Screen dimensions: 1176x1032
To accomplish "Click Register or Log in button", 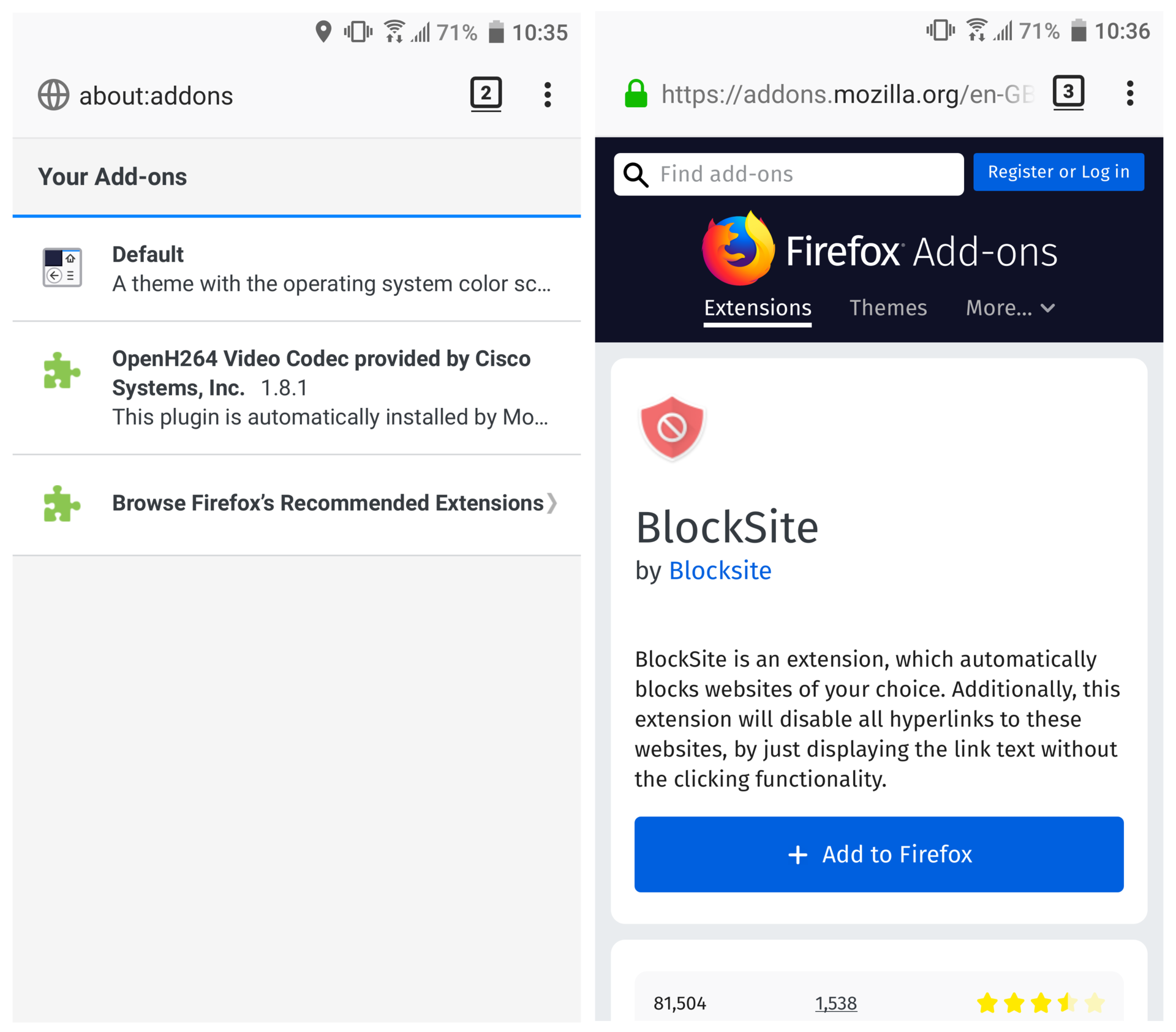I will (x=1058, y=172).
